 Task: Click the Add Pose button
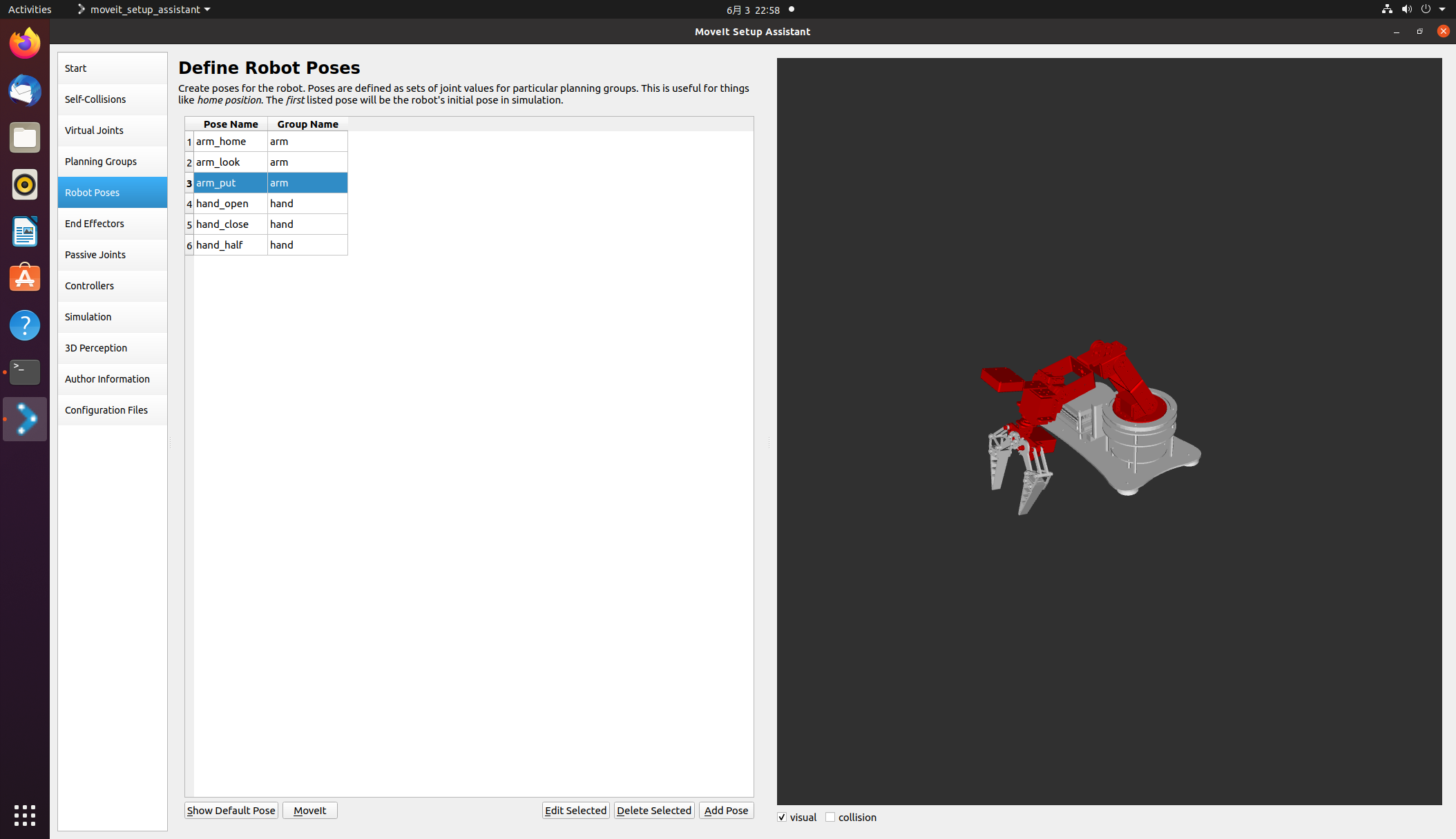pos(726,810)
